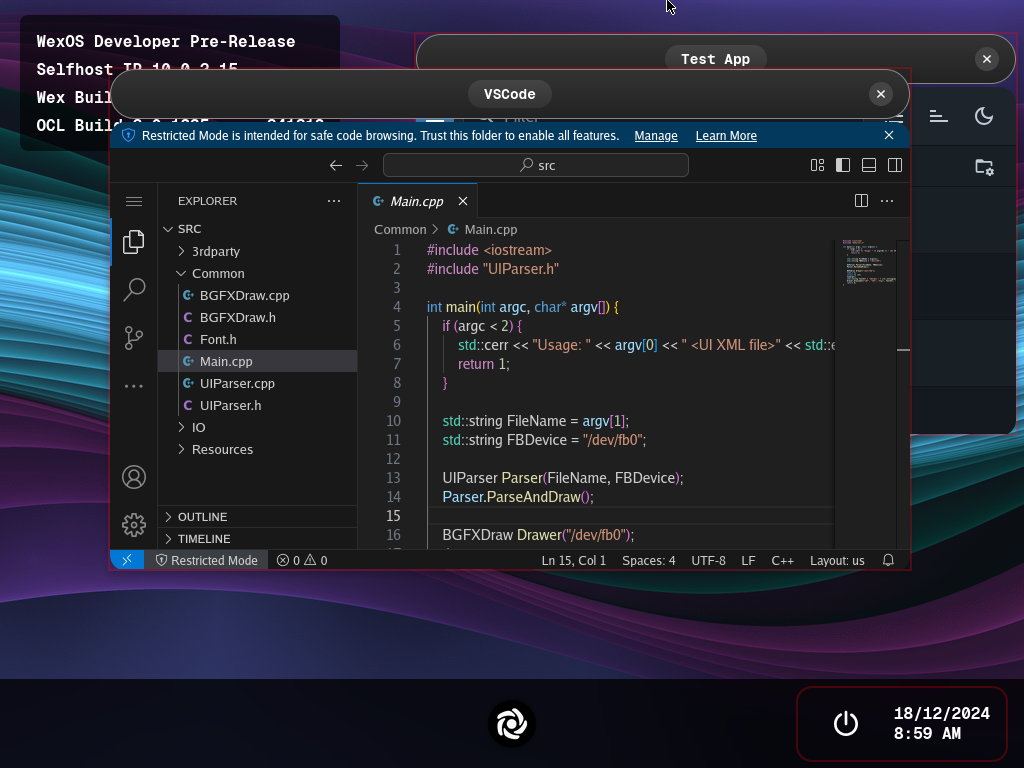Click the src command center search box
1024x768 pixels.
click(x=536, y=165)
